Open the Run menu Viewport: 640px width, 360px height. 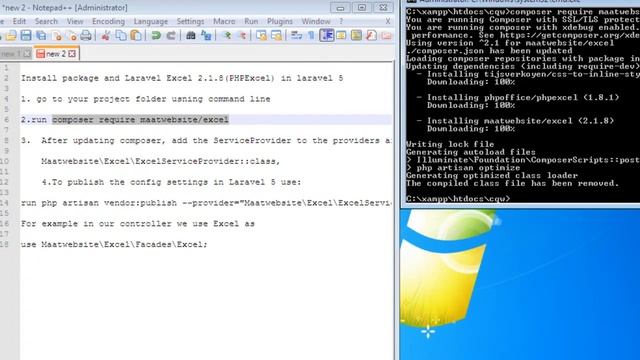click(x=251, y=21)
